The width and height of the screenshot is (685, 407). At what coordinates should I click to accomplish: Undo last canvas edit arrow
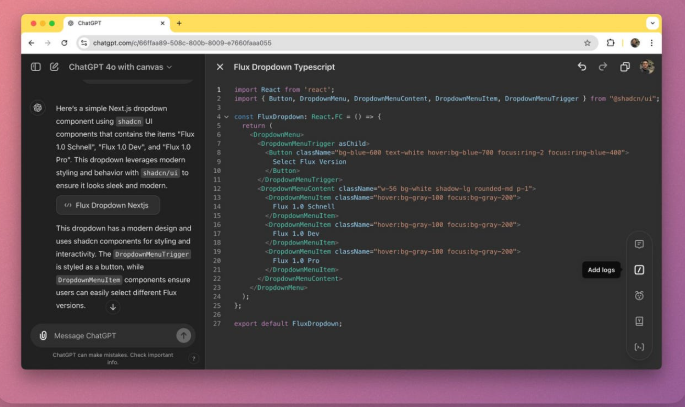[x=582, y=67]
